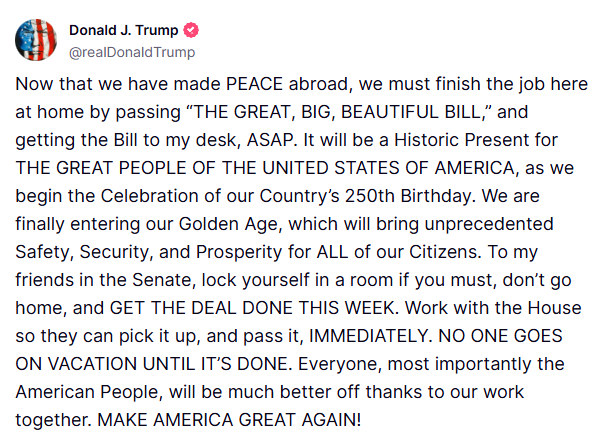Screen dimensions: 603x437
Task: Click the text "UNITED STATES OF AMERICA"
Action: click(388, 168)
